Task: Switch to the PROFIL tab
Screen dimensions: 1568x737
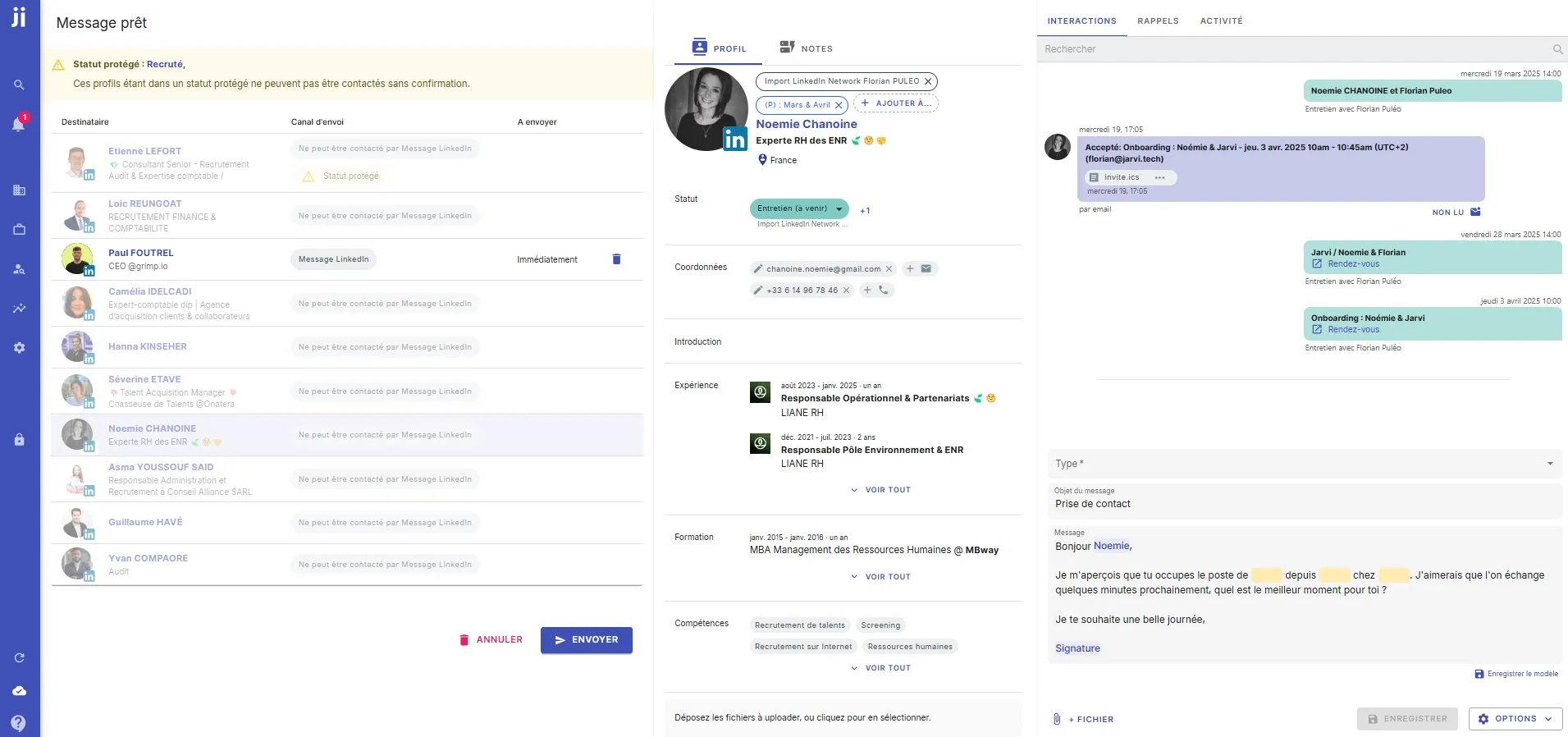Action: click(x=719, y=48)
